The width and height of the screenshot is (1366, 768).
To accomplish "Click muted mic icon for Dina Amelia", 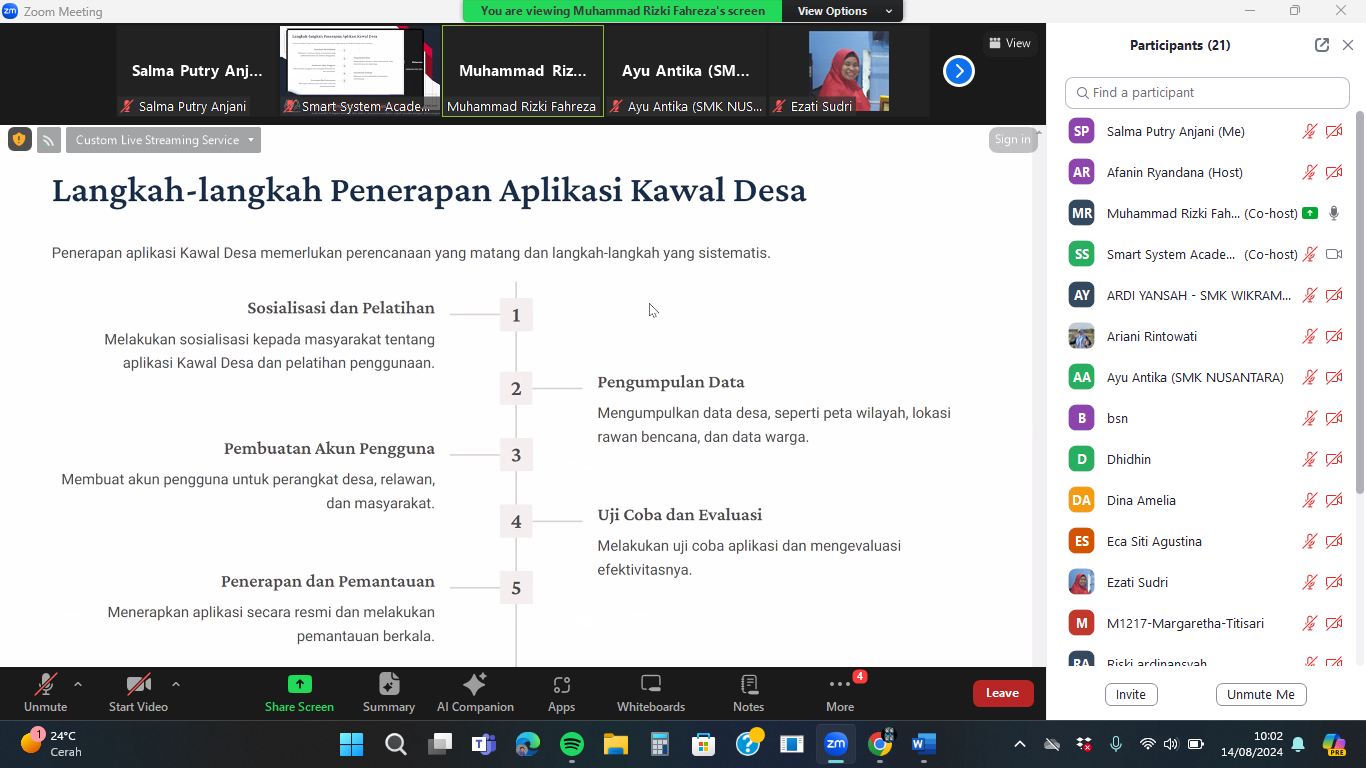I will (x=1310, y=500).
